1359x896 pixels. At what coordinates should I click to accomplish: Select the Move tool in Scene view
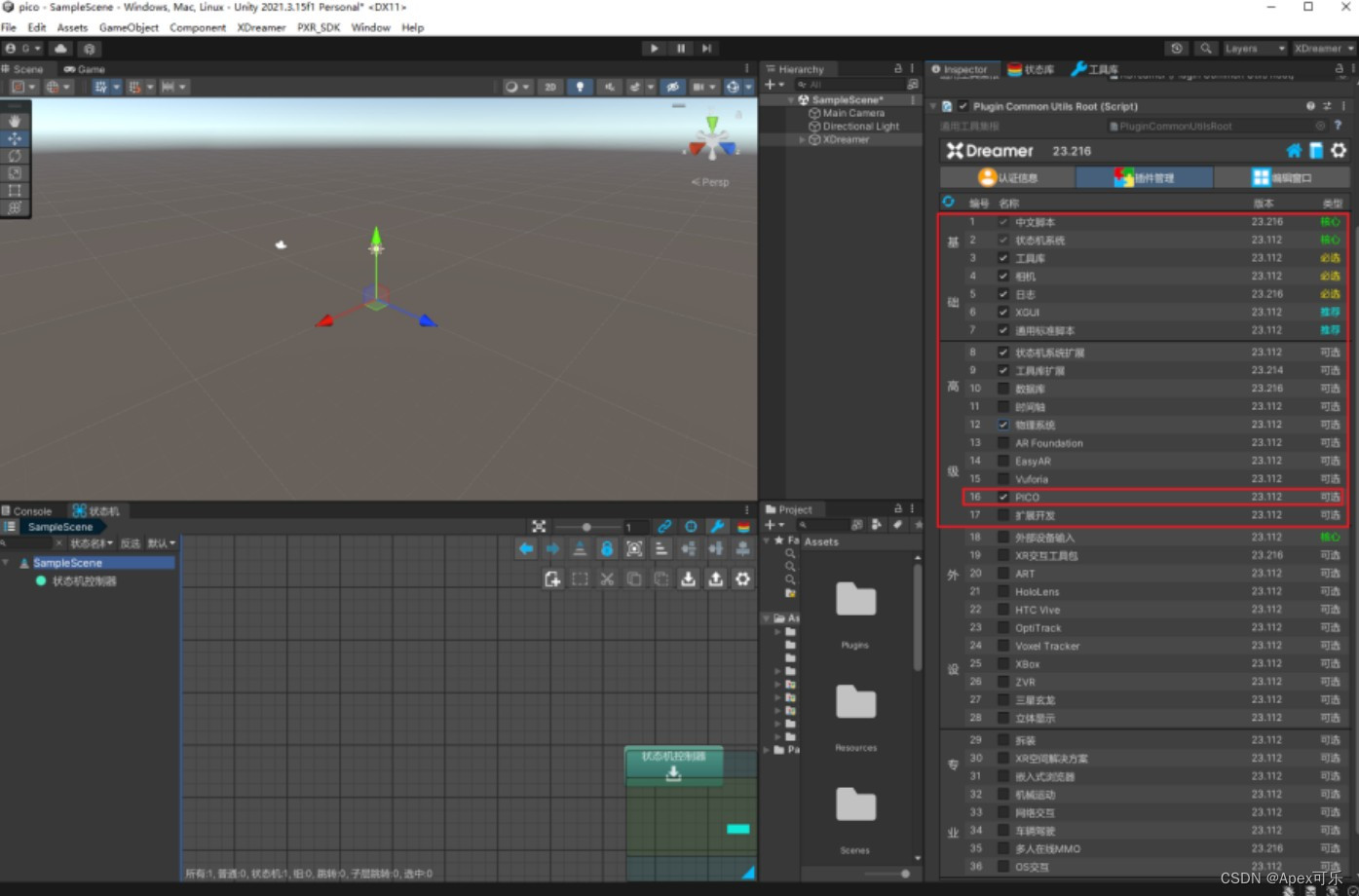(x=14, y=138)
